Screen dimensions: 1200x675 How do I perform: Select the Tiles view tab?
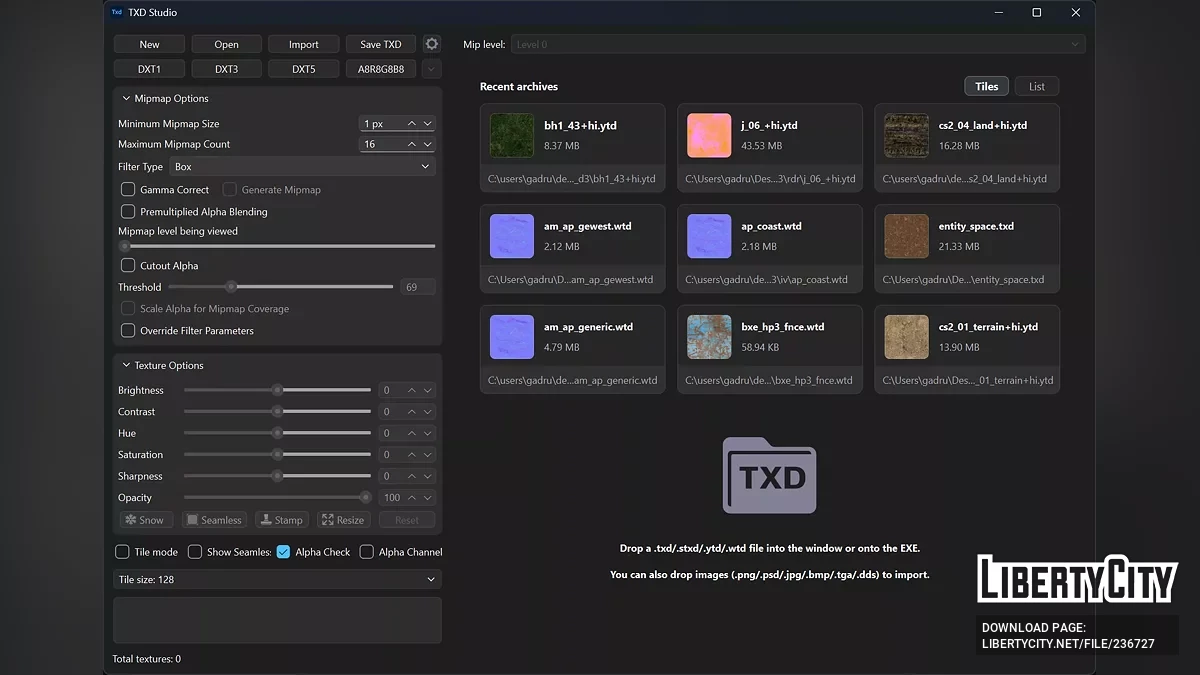coord(986,87)
